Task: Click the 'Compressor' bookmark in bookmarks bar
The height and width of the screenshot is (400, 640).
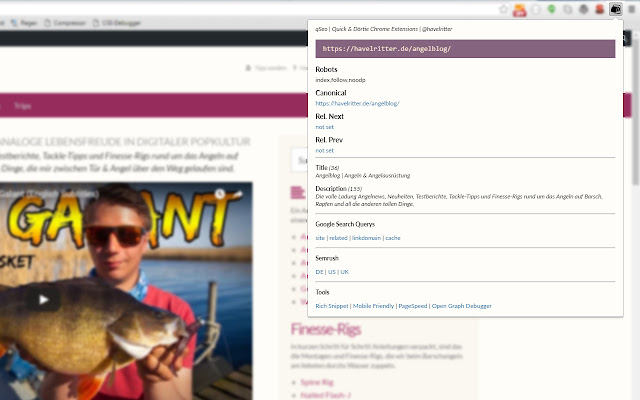Action: (x=65, y=23)
